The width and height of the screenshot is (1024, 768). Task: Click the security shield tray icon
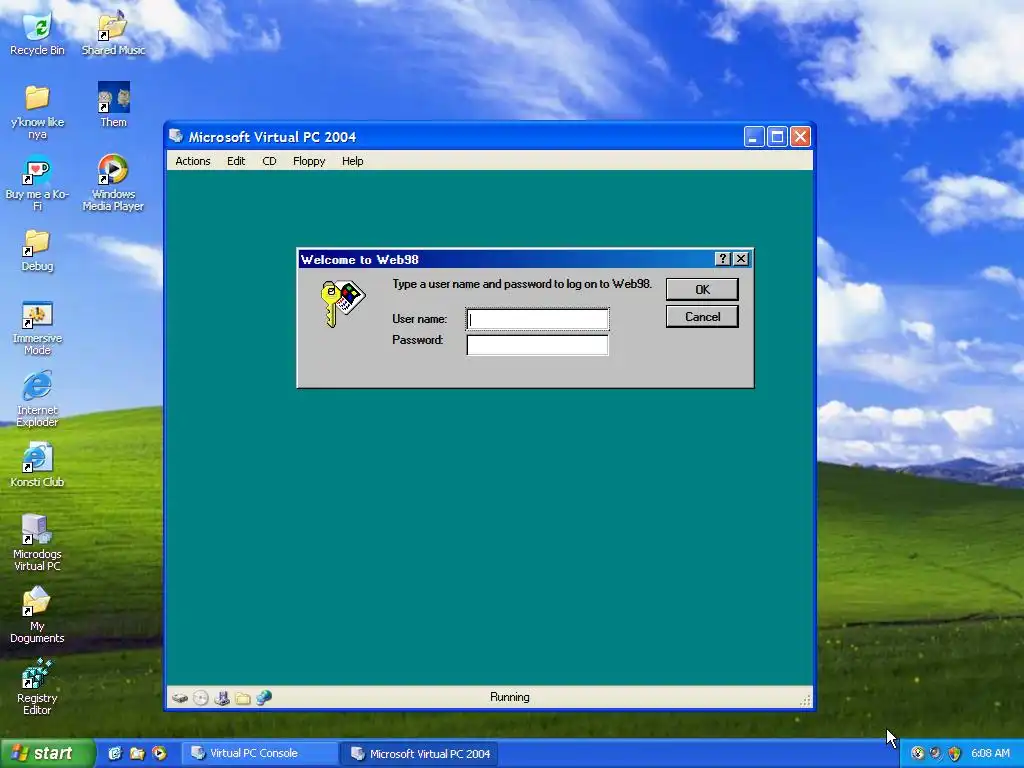pos(954,754)
